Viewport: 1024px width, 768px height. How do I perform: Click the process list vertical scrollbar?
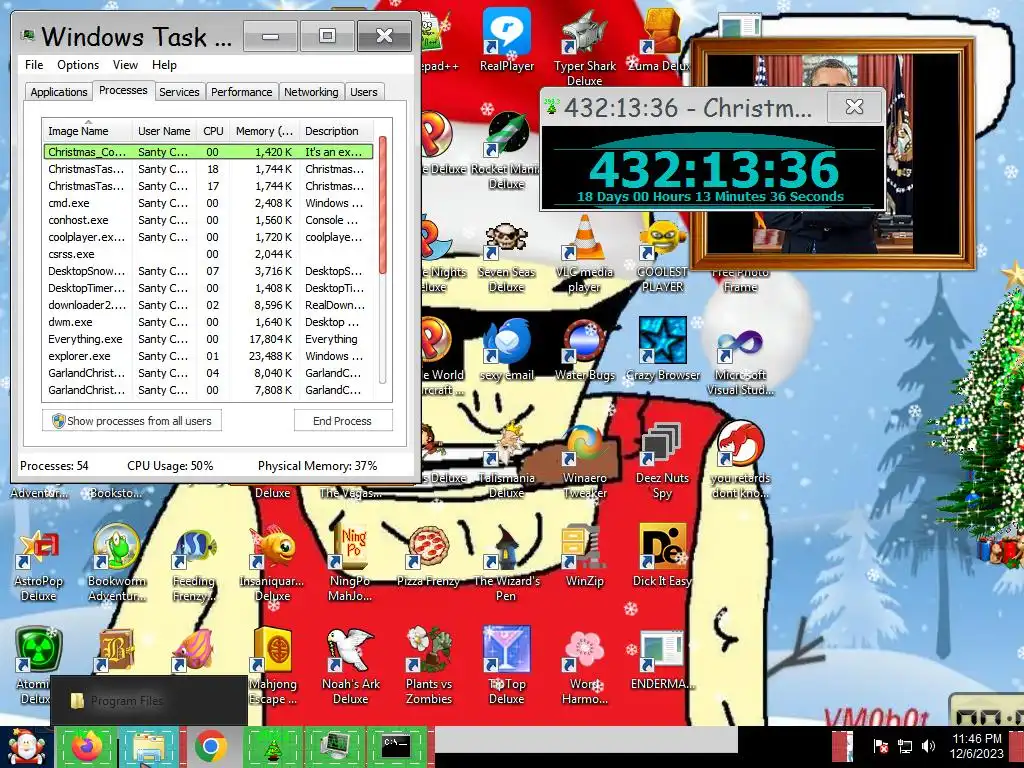click(x=383, y=261)
